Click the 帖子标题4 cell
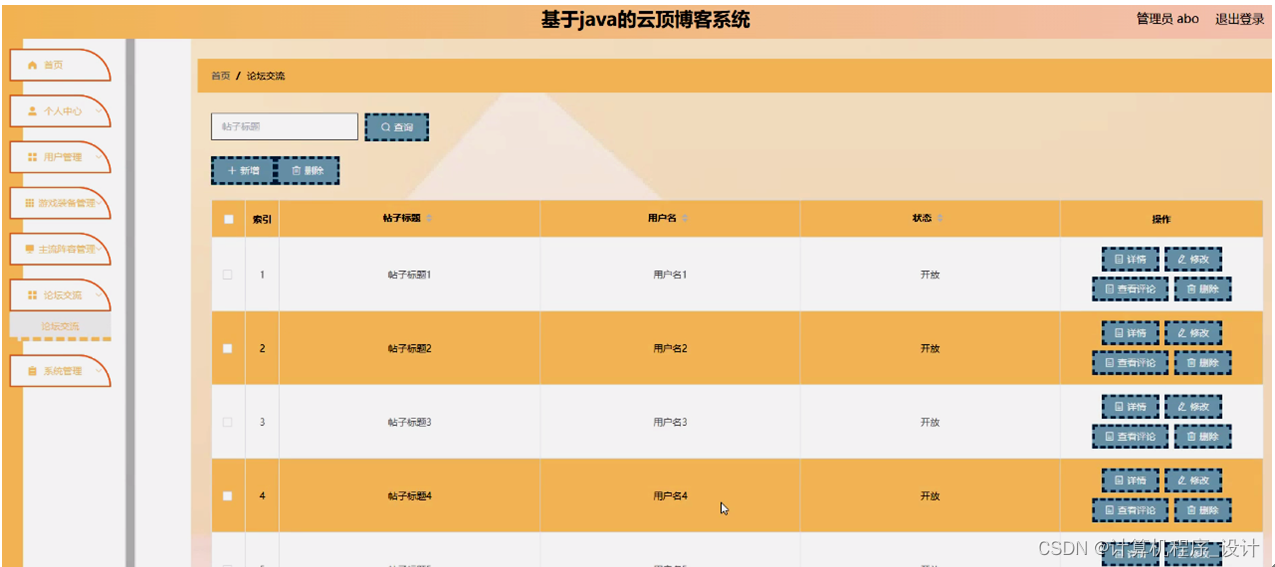The image size is (1275, 567). tap(409, 496)
